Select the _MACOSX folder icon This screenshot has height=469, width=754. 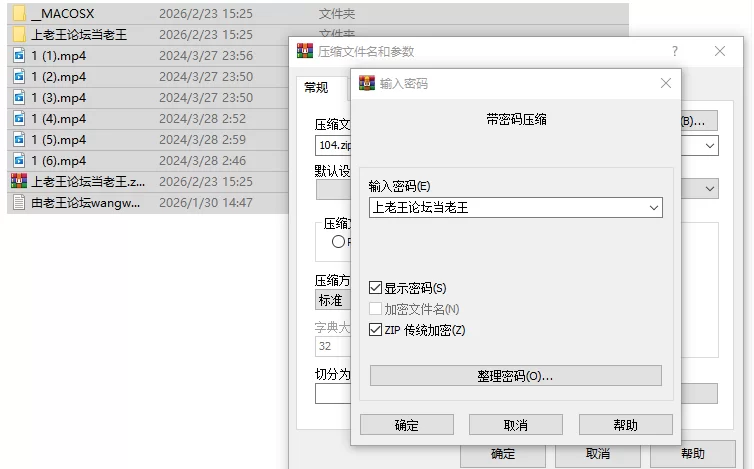19,13
